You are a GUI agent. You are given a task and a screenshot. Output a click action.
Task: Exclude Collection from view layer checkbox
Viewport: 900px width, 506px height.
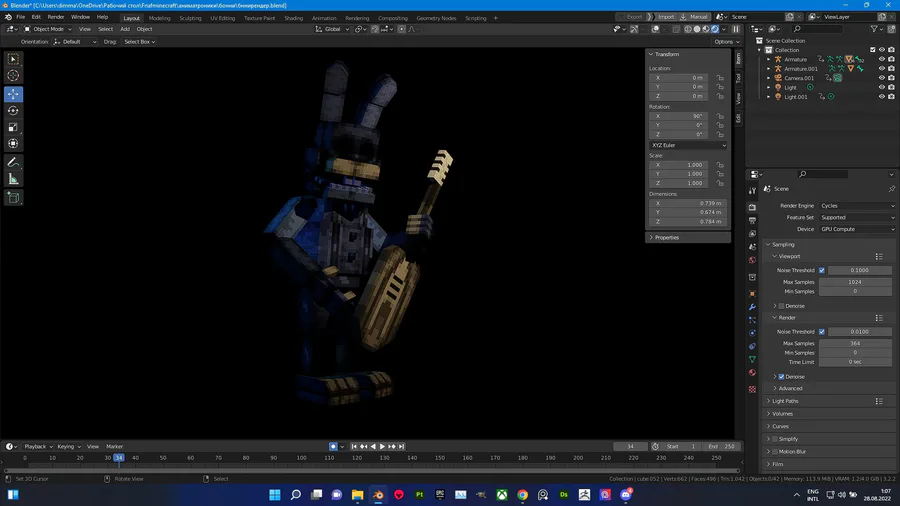pyautogui.click(x=872, y=50)
